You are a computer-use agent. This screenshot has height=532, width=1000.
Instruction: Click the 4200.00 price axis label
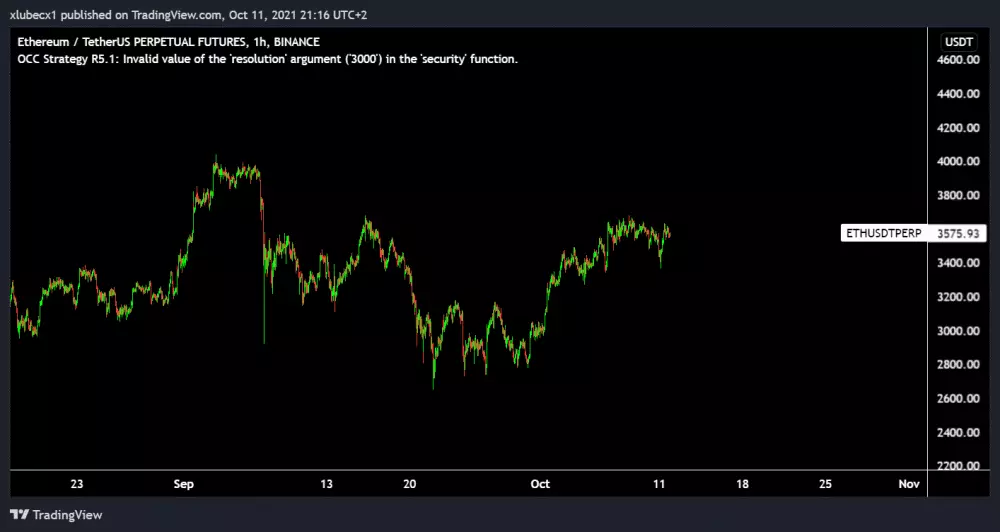point(959,128)
